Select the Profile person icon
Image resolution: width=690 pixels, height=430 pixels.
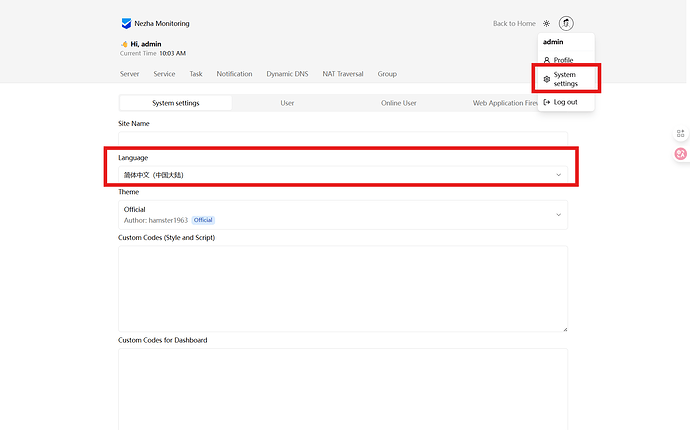547,60
